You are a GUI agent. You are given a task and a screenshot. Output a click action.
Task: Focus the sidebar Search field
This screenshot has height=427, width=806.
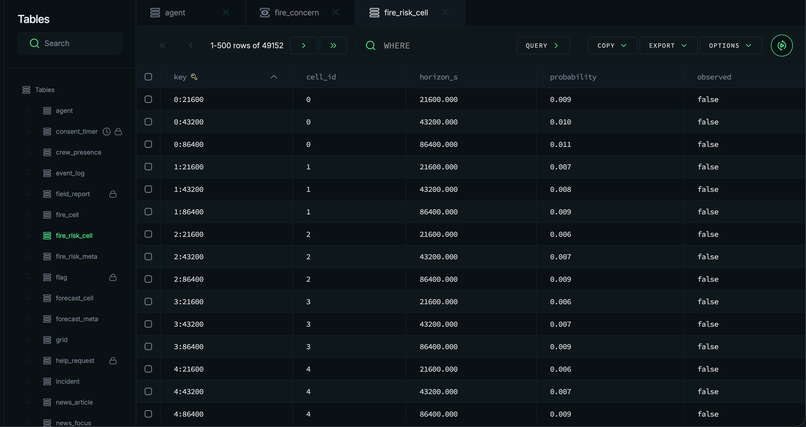tap(70, 44)
